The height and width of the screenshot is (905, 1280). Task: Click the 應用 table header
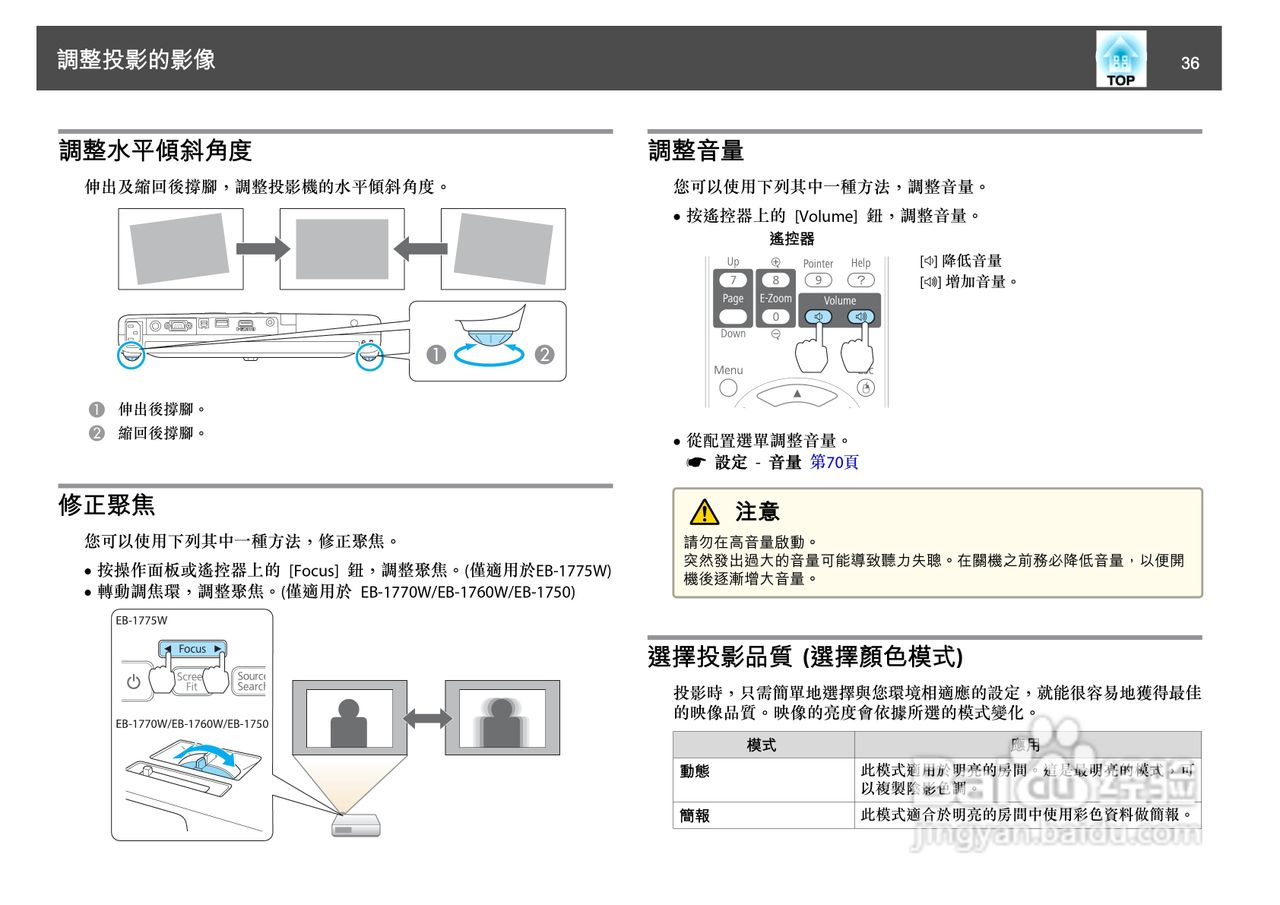point(1026,745)
